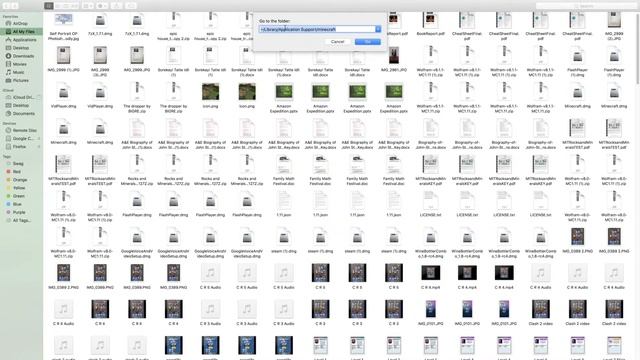The height and width of the screenshot is (360, 640).
Task: Select the Self Portrait OP Photosh jpg file
Action: pos(63,27)
